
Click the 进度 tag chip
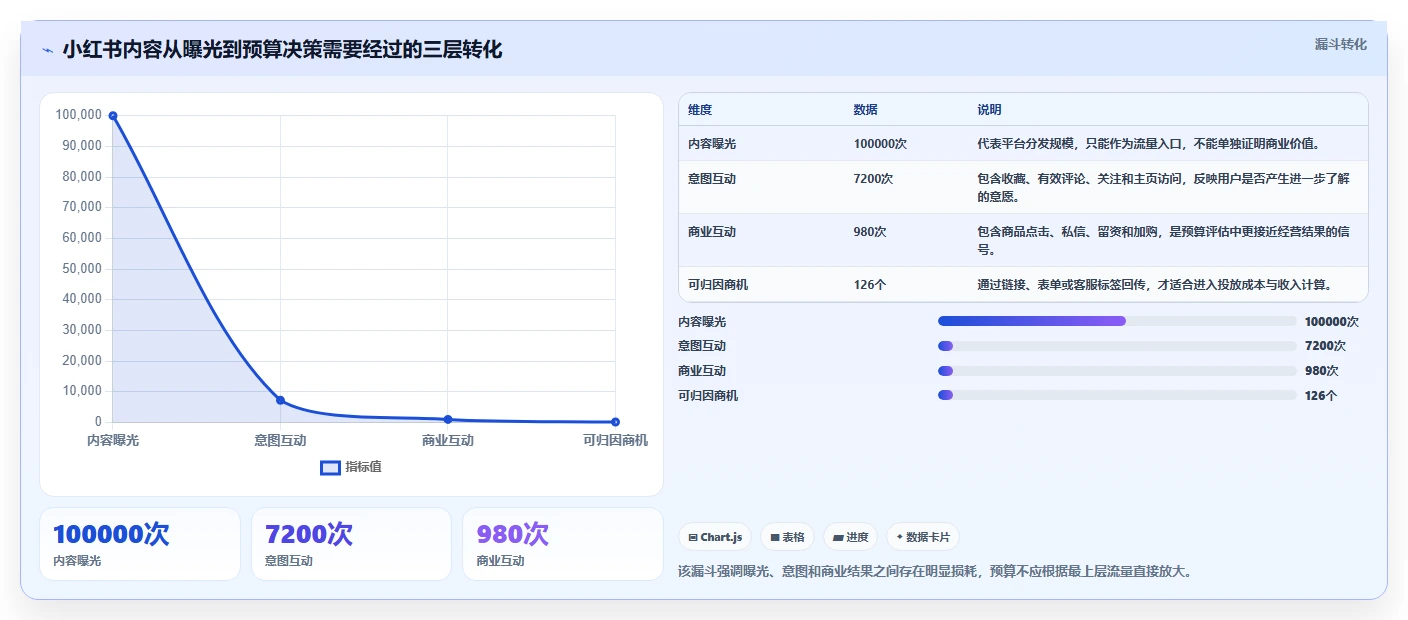851,537
